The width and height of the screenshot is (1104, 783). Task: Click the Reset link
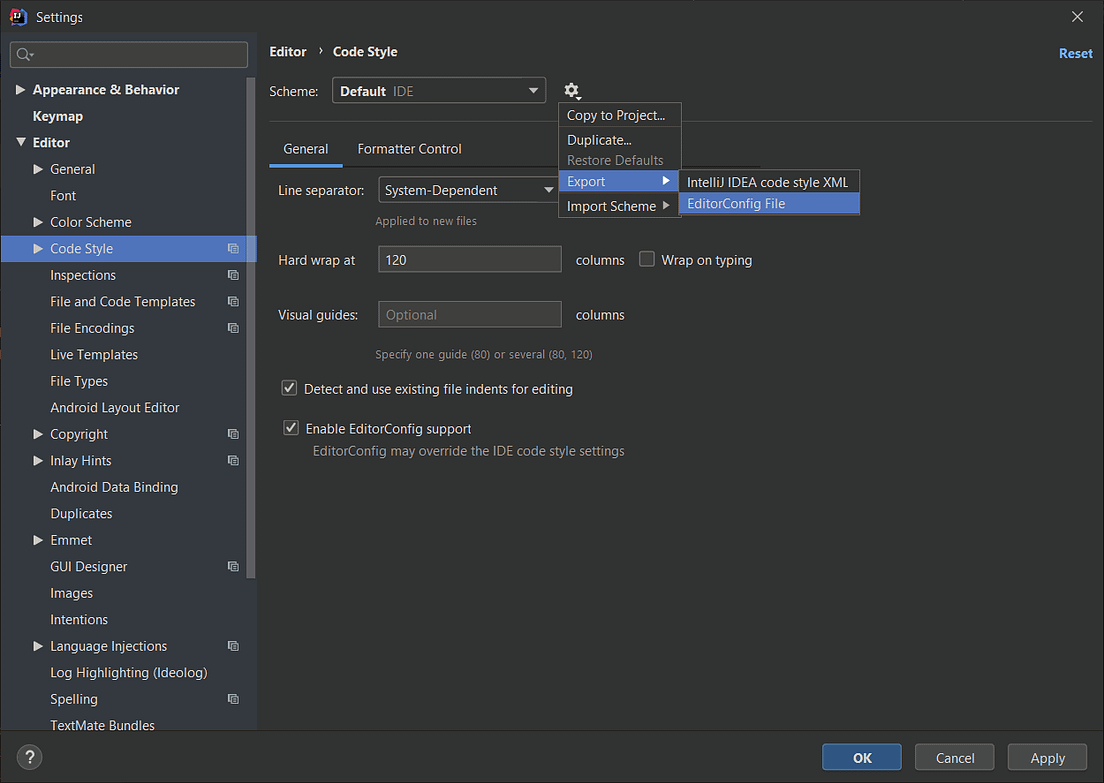pos(1075,53)
